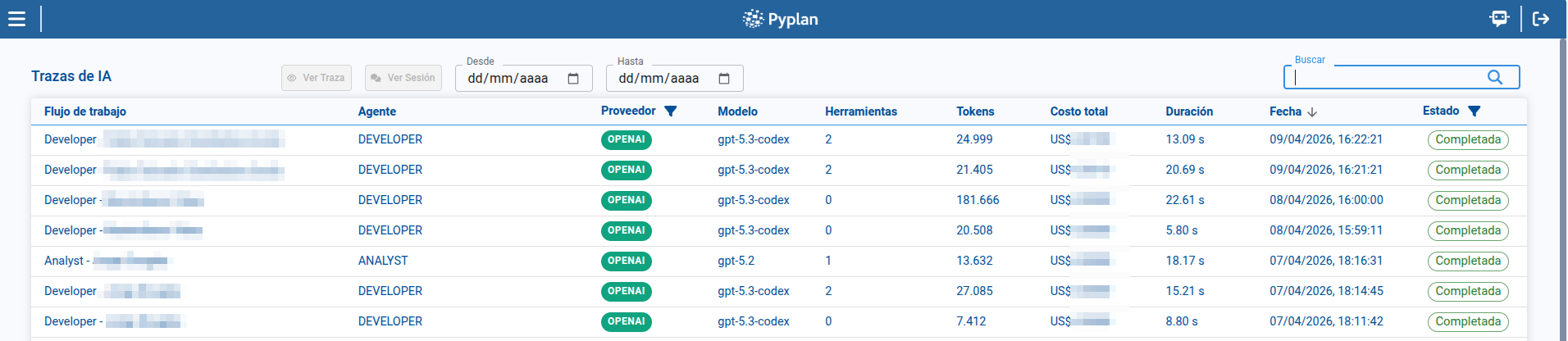Sort by the Duración column header
Image resolution: width=1568 pixels, height=341 pixels.
pyautogui.click(x=1189, y=111)
